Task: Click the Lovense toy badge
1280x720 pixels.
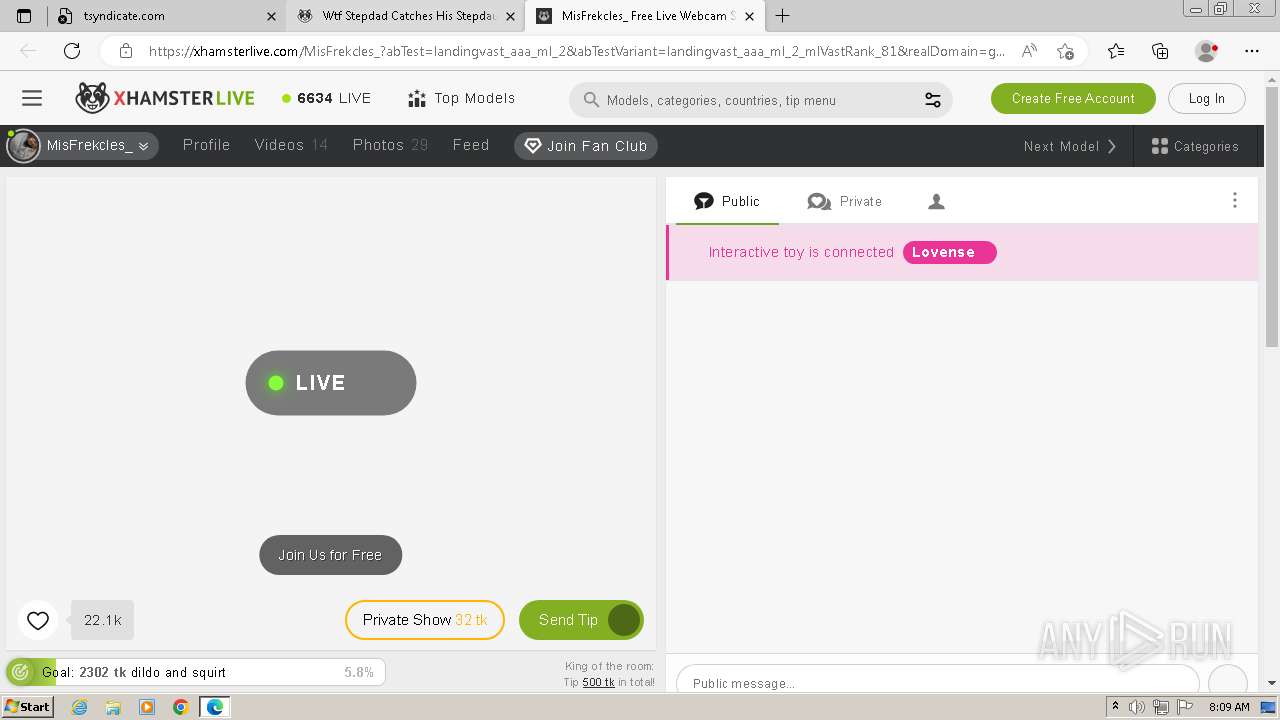Action: pyautogui.click(x=949, y=252)
